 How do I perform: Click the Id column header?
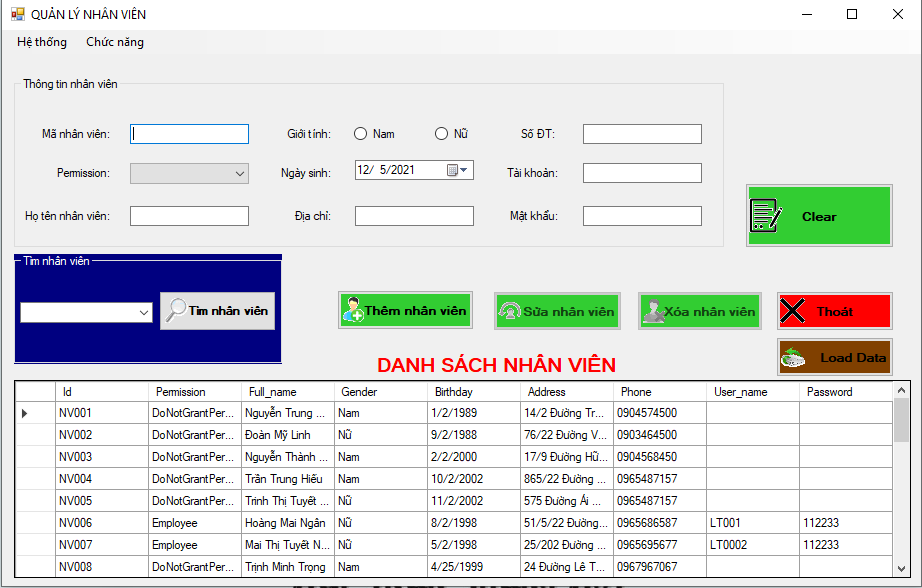102,392
